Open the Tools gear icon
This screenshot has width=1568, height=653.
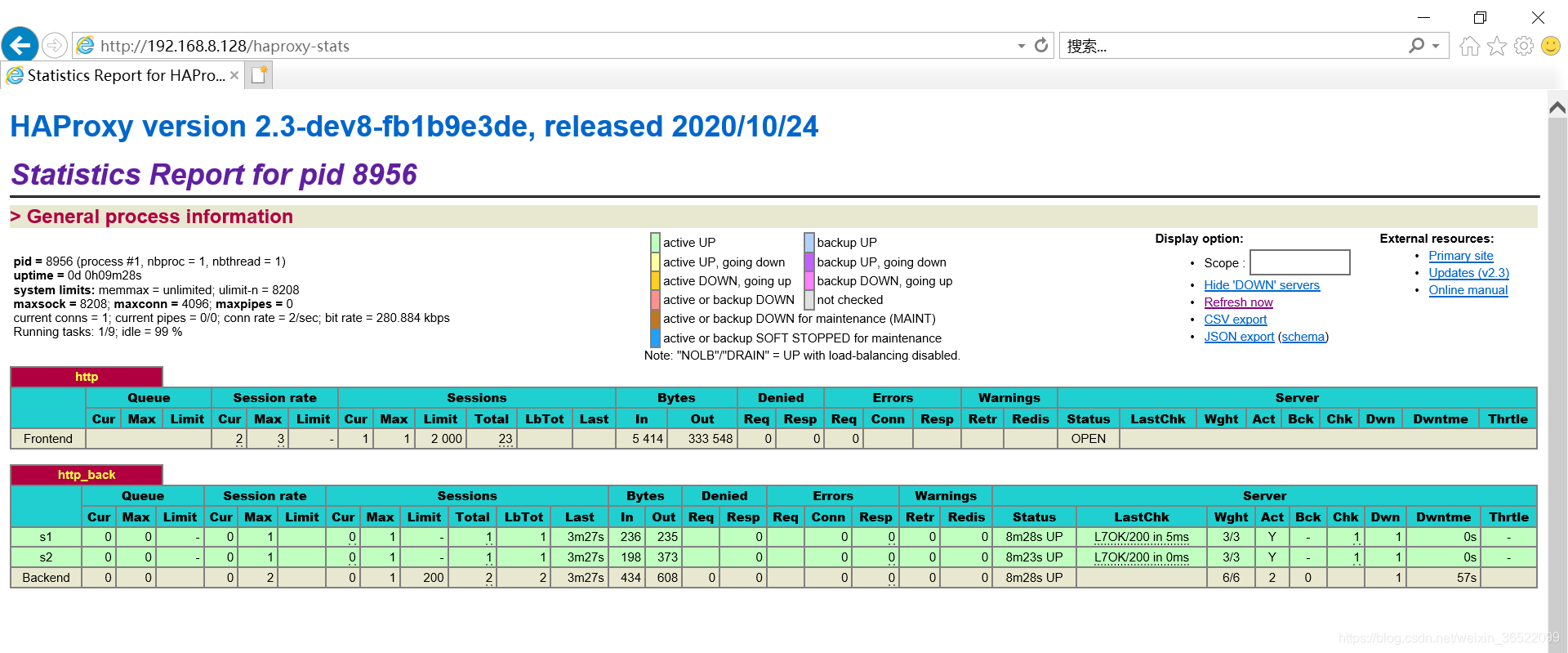click(x=1524, y=46)
